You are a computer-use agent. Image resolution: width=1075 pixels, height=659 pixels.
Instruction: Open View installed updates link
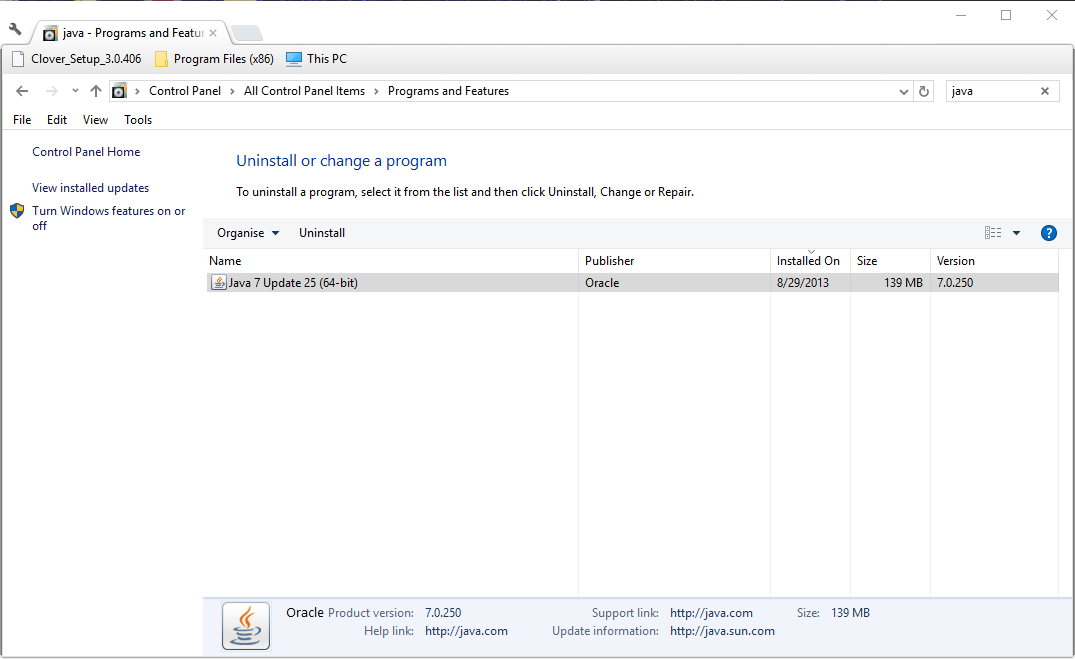(90, 188)
